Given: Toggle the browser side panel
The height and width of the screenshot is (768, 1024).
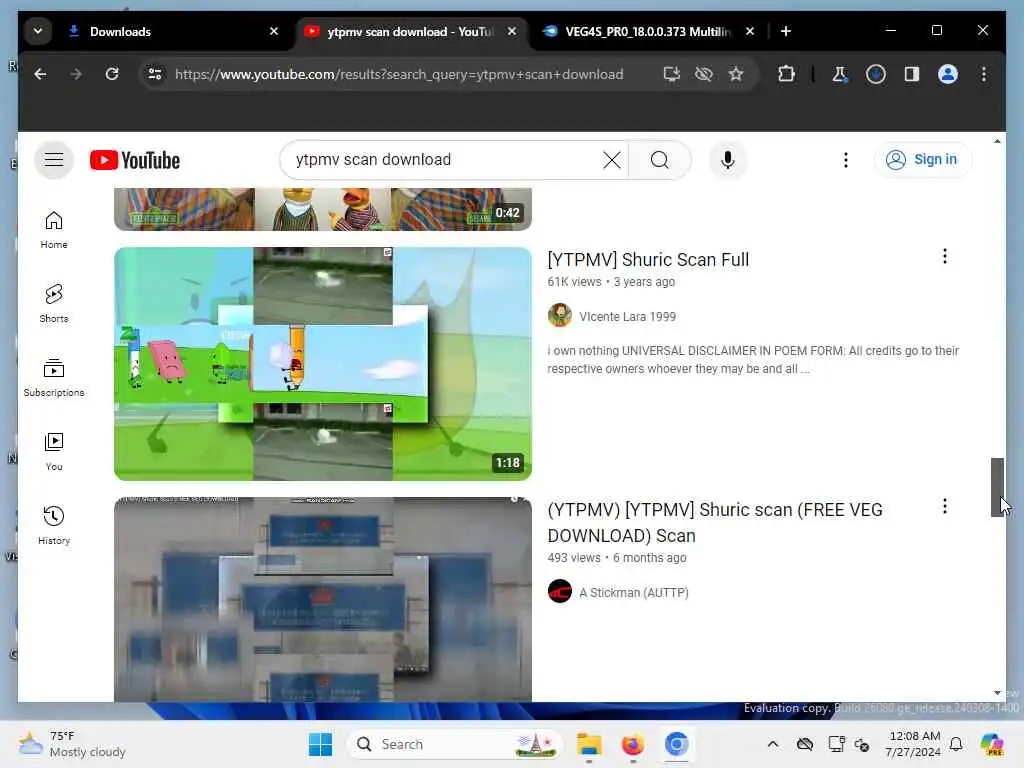Looking at the screenshot, I should (912, 74).
